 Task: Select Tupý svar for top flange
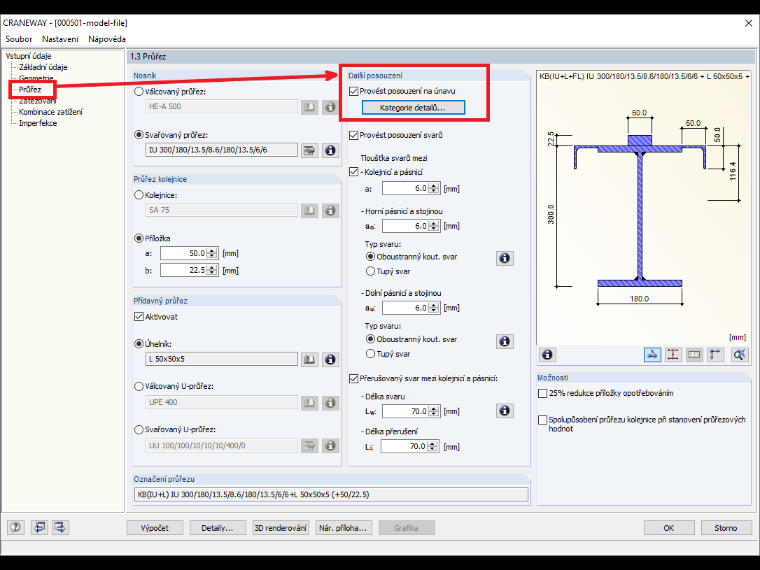coord(370,271)
